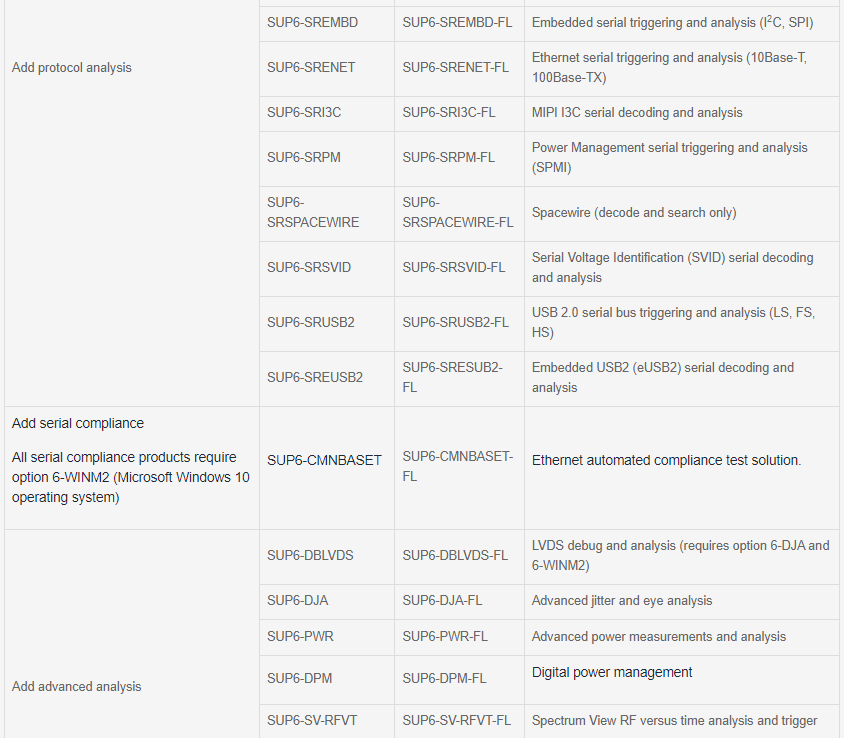Viewport: 844px width, 738px height.
Task: Select the Ethernet automated compliance test solution text
Action: point(666,460)
